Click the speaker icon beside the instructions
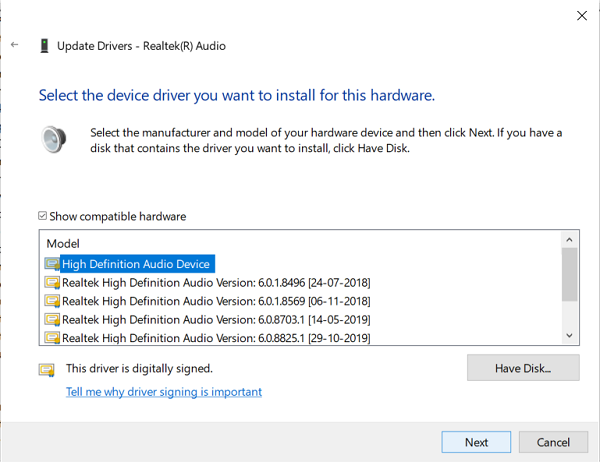This screenshot has width=600, height=462. click(54, 139)
